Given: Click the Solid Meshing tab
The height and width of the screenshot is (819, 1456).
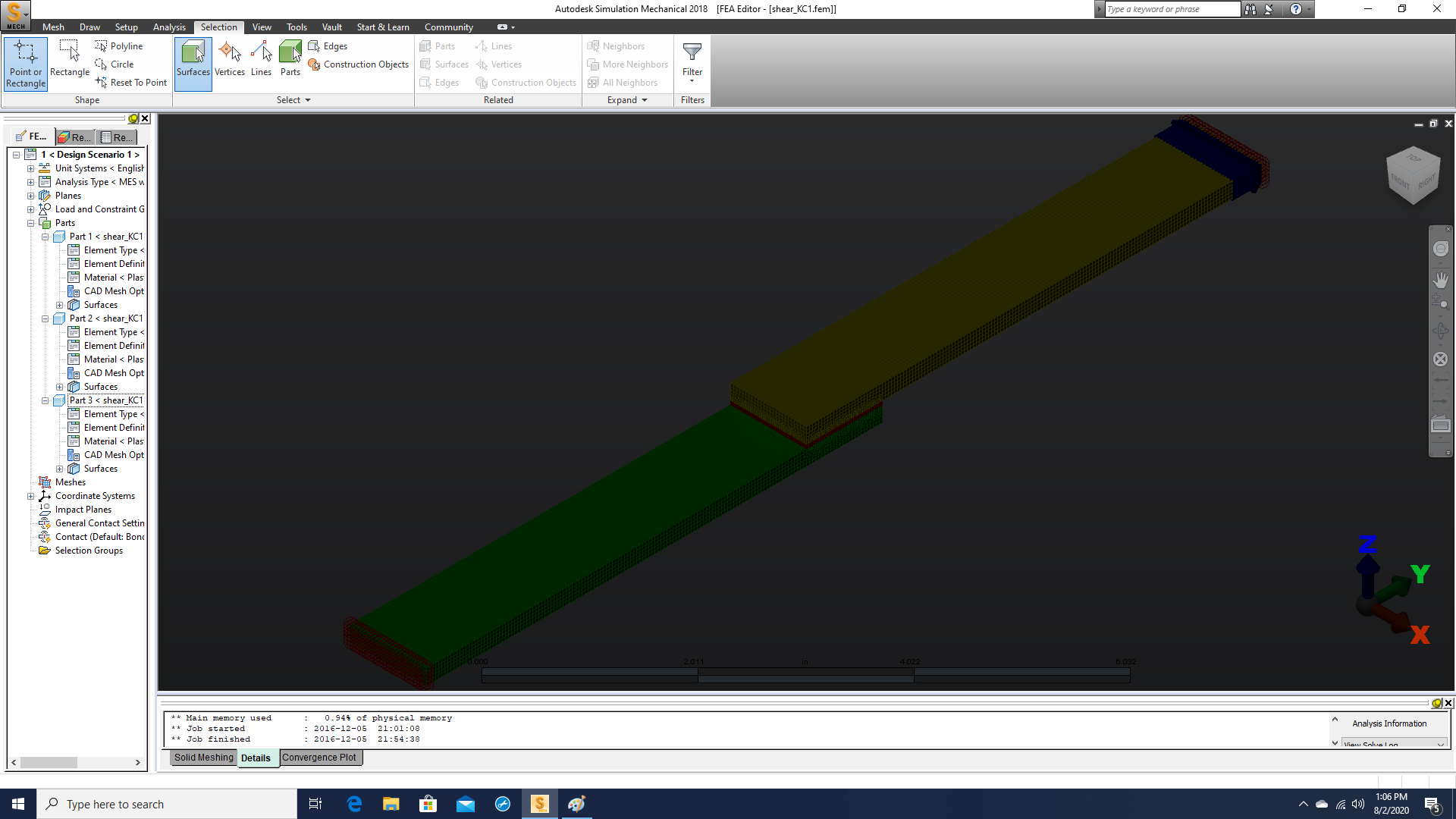Looking at the screenshot, I should coord(203,757).
